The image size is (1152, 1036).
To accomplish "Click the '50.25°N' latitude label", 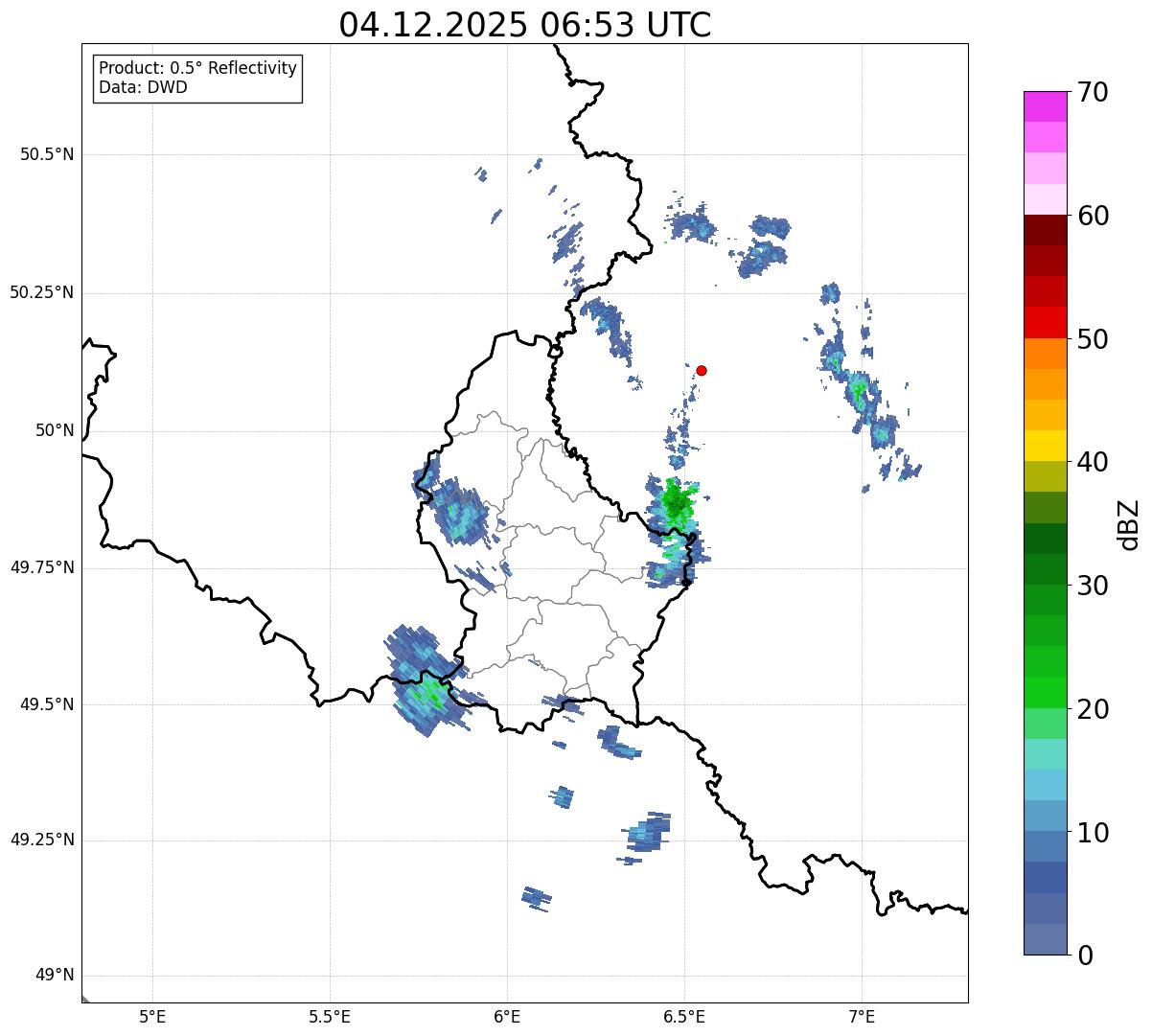I will 41,292.
